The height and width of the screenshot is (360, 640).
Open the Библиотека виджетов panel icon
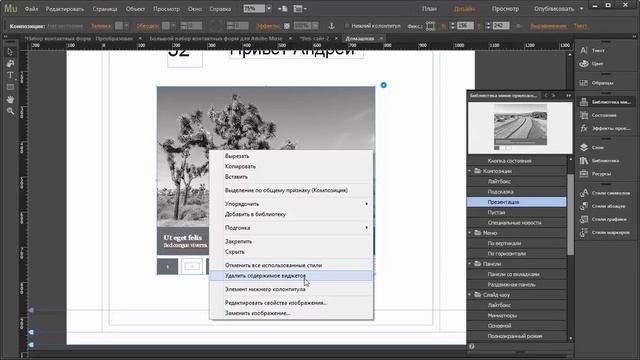[584, 102]
